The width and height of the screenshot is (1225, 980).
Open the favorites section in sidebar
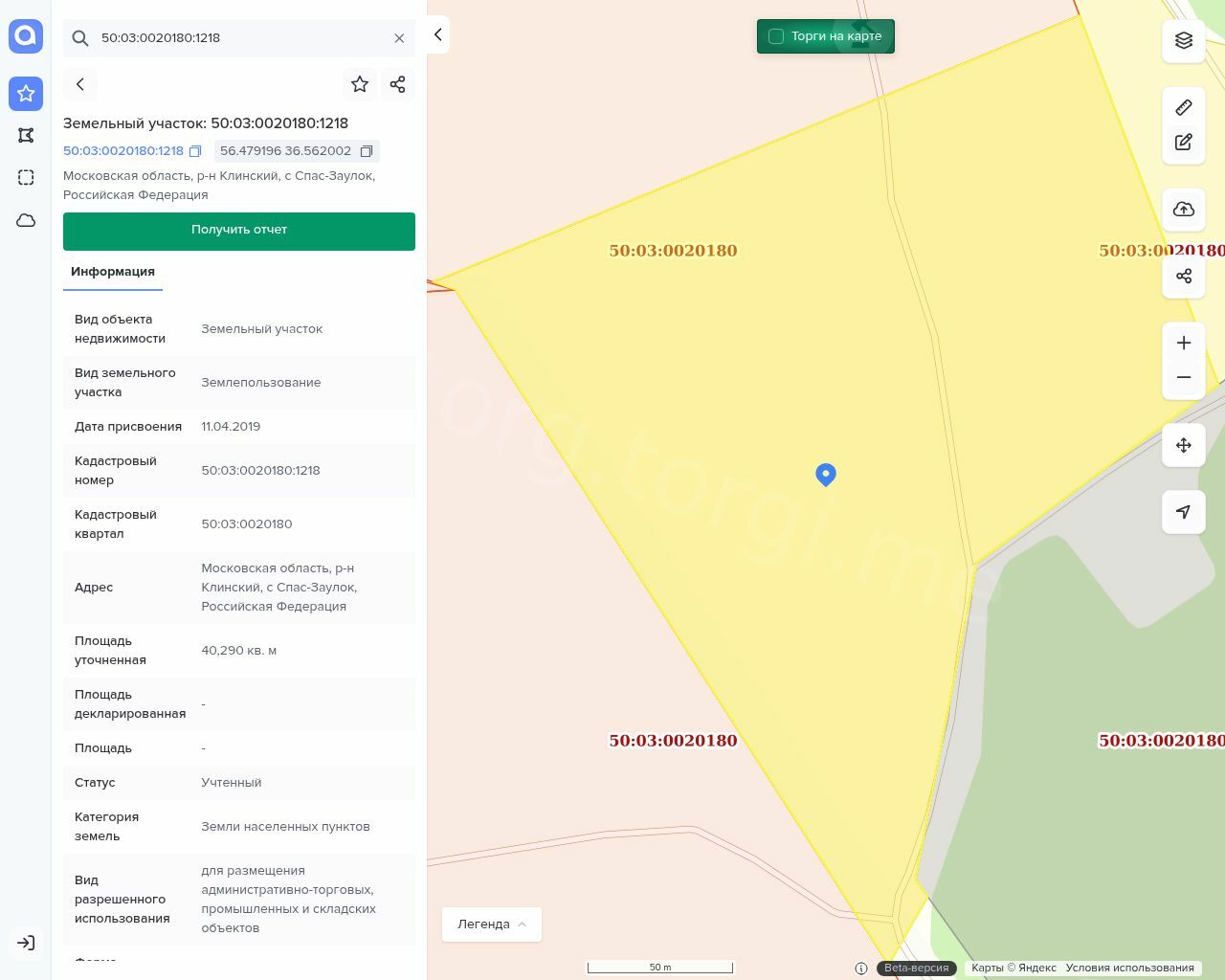click(26, 93)
